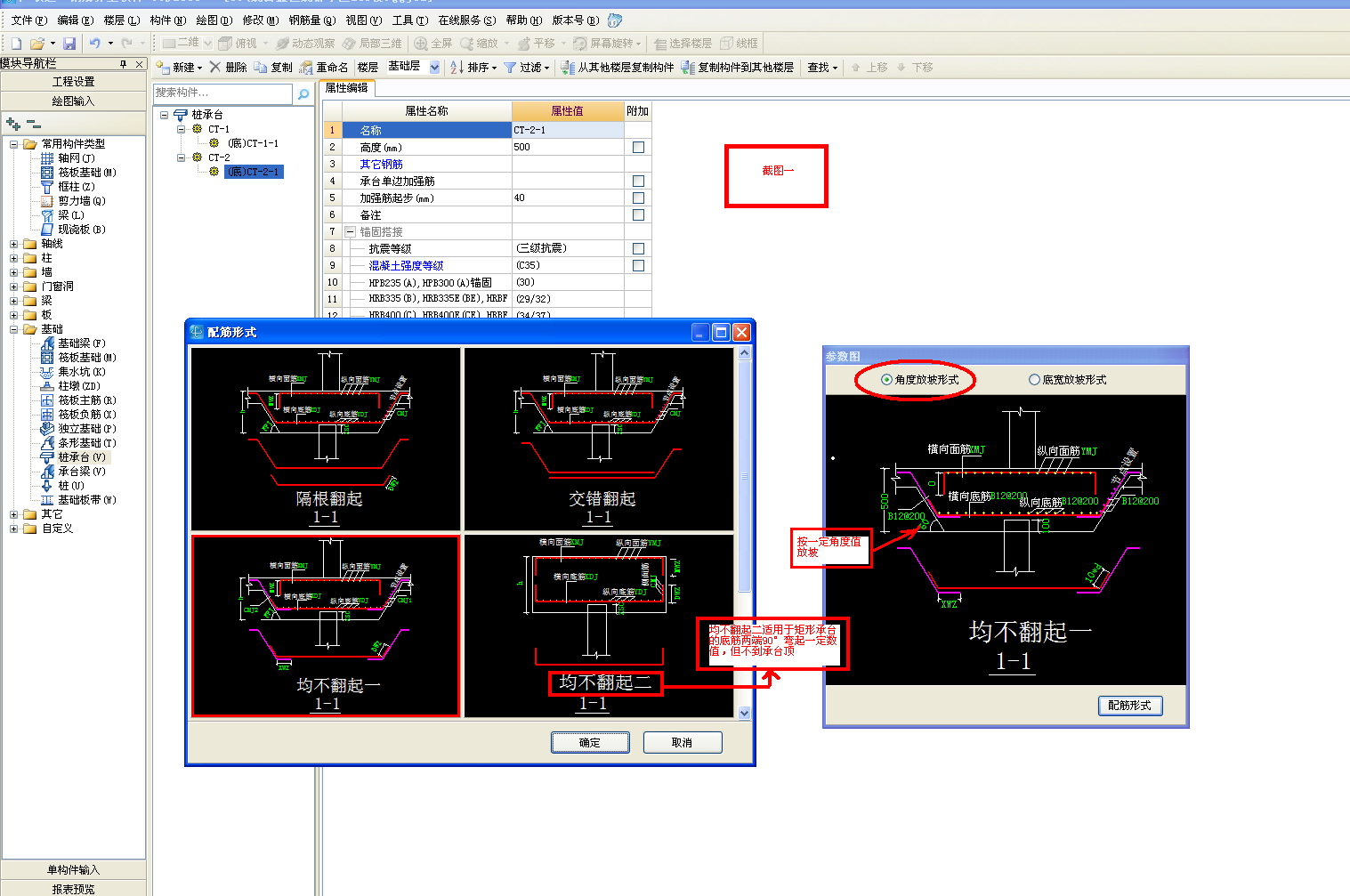Click the 新建 (New component) button

click(x=179, y=67)
